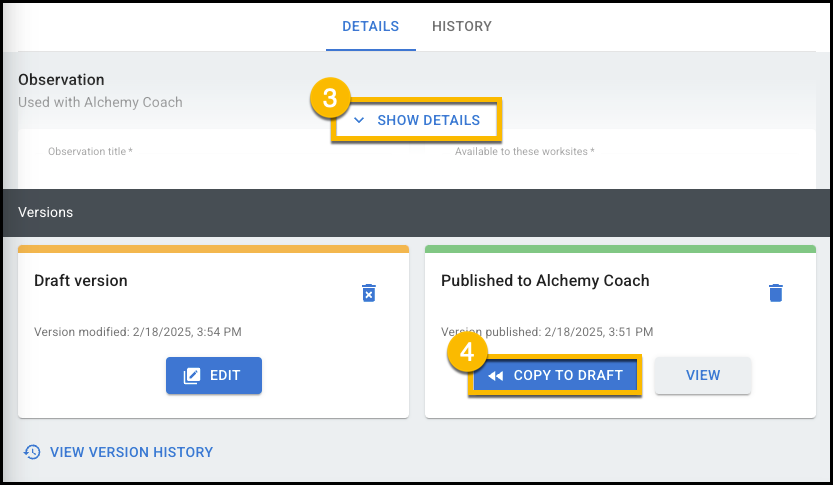Click the pencil icon on Edit button

[191, 376]
